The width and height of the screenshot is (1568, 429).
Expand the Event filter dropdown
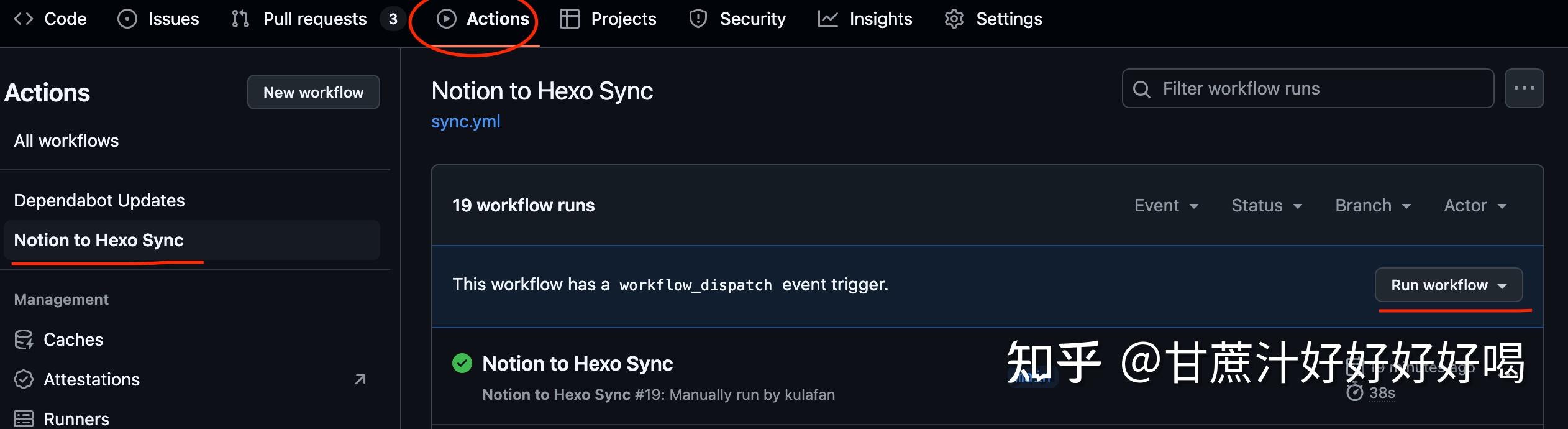click(x=1166, y=206)
